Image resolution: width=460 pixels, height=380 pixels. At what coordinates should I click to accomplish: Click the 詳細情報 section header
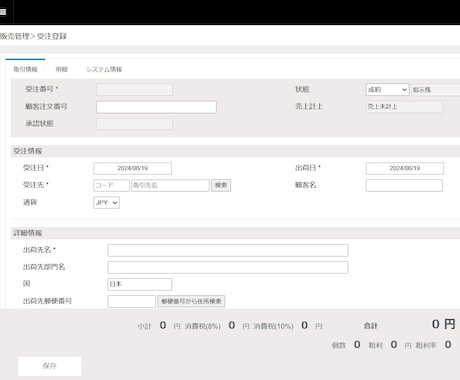(235, 233)
